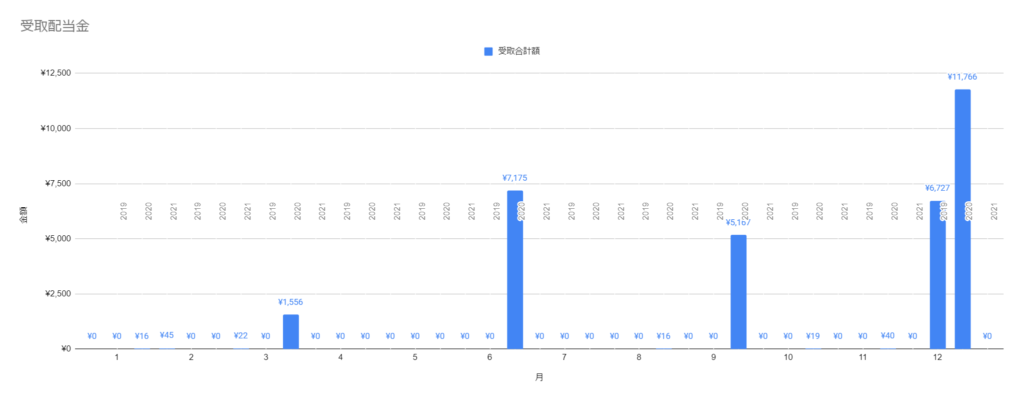Click the ¥40 data label in month 11
The width and height of the screenshot is (1024, 402).
pos(888,335)
